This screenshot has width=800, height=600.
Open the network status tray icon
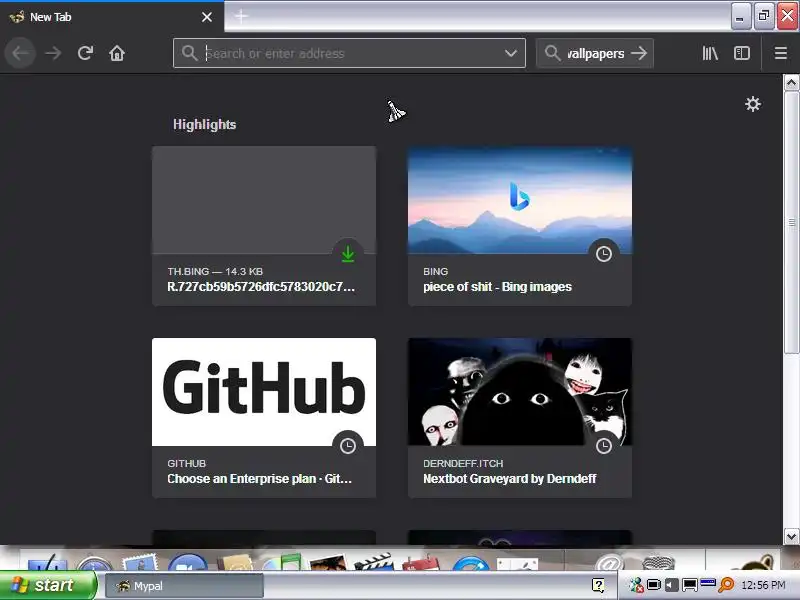[636, 585]
